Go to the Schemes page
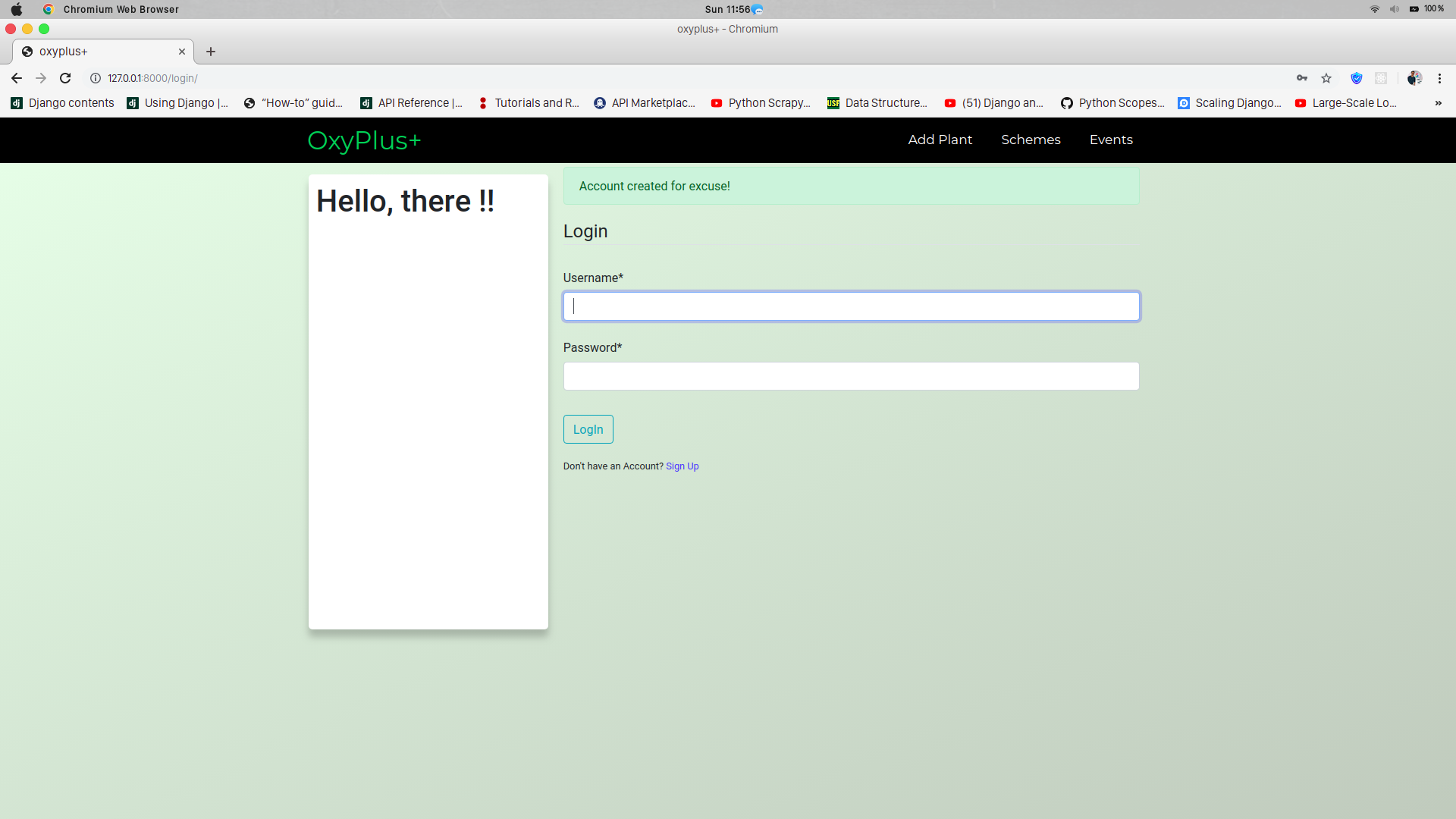1456x819 pixels. pos(1031,140)
